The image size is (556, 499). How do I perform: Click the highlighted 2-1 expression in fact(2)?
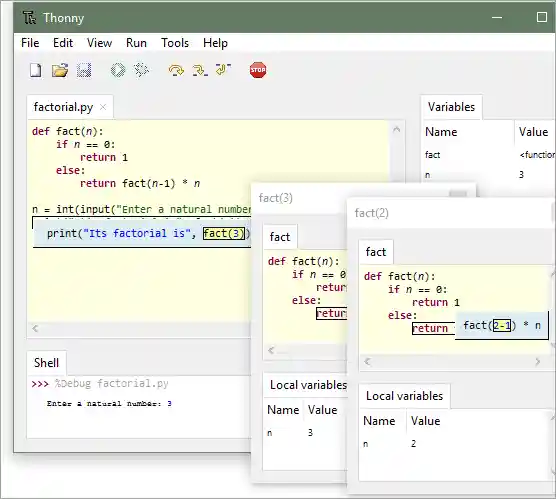[502, 325]
